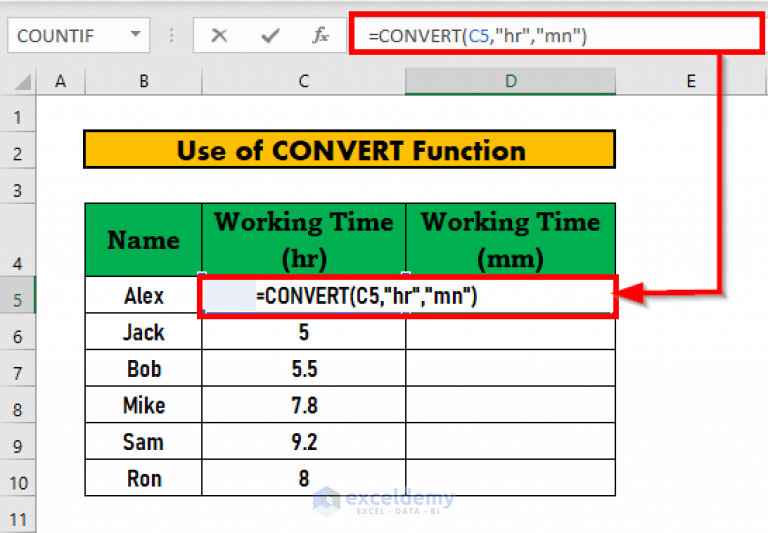Click empty mm cell in Jack's row
This screenshot has width=768, height=533.
(x=510, y=332)
